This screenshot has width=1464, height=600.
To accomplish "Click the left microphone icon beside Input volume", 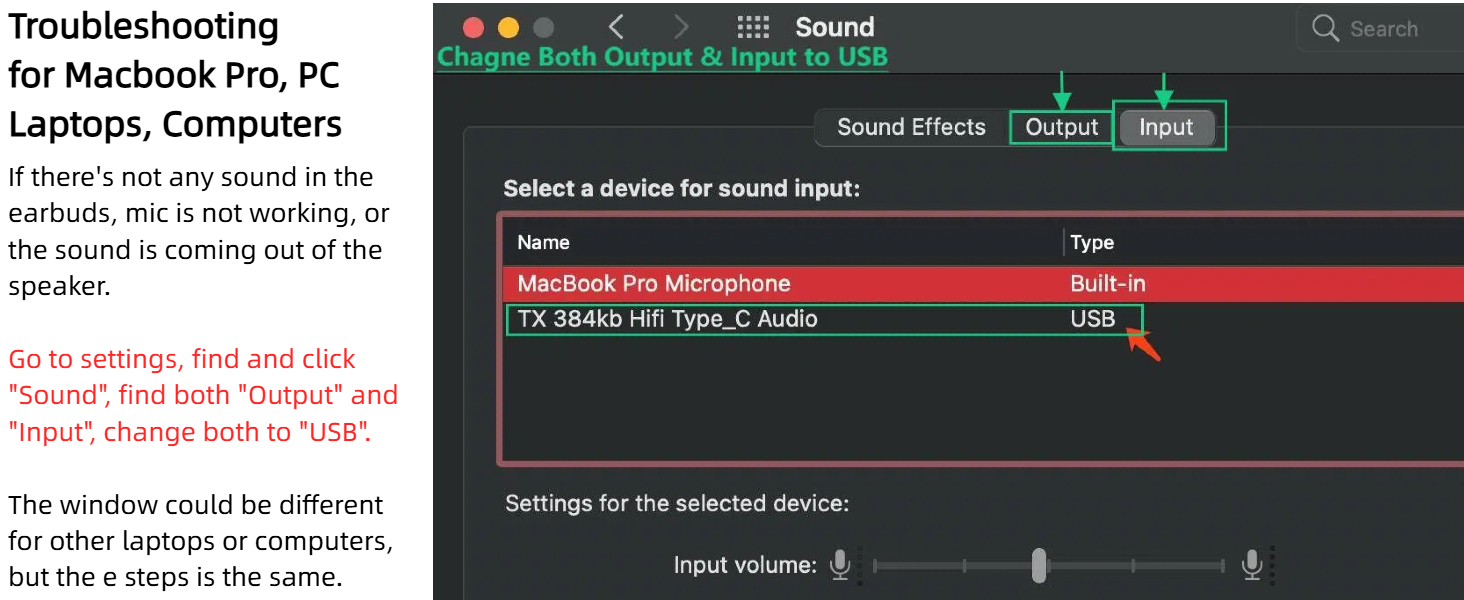I will [x=841, y=565].
